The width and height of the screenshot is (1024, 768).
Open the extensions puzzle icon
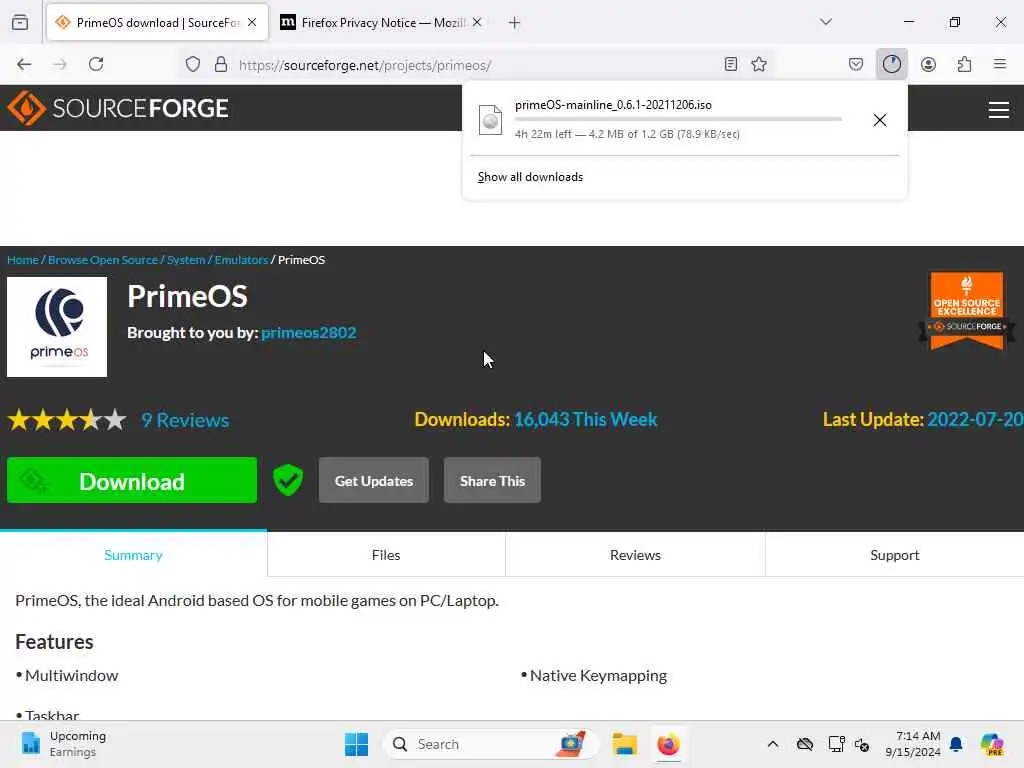click(964, 64)
